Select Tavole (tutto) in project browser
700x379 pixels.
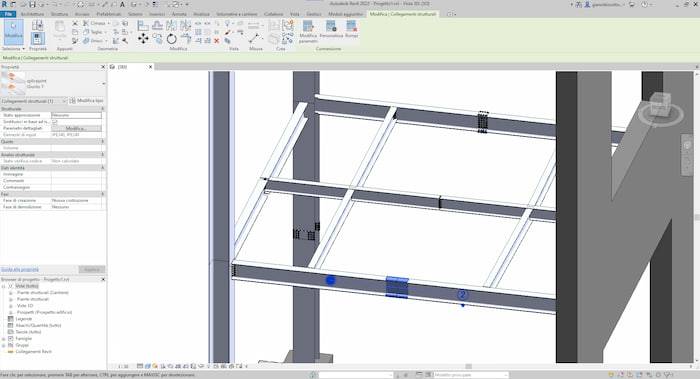tap(28, 332)
